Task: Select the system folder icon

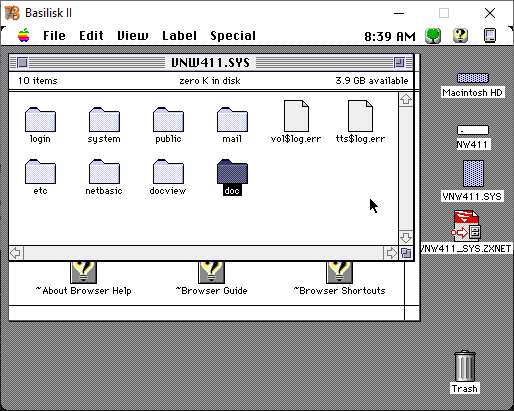Action: coord(104,119)
